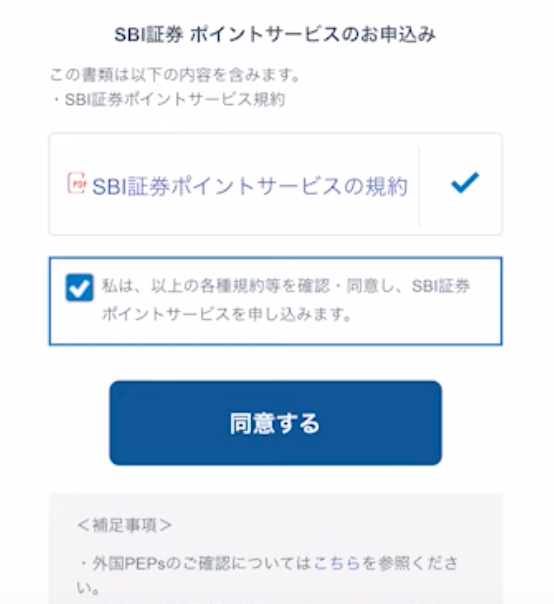
Task: Open the SBI証券ポイントサービスの規約 link
Action: tap(250, 187)
